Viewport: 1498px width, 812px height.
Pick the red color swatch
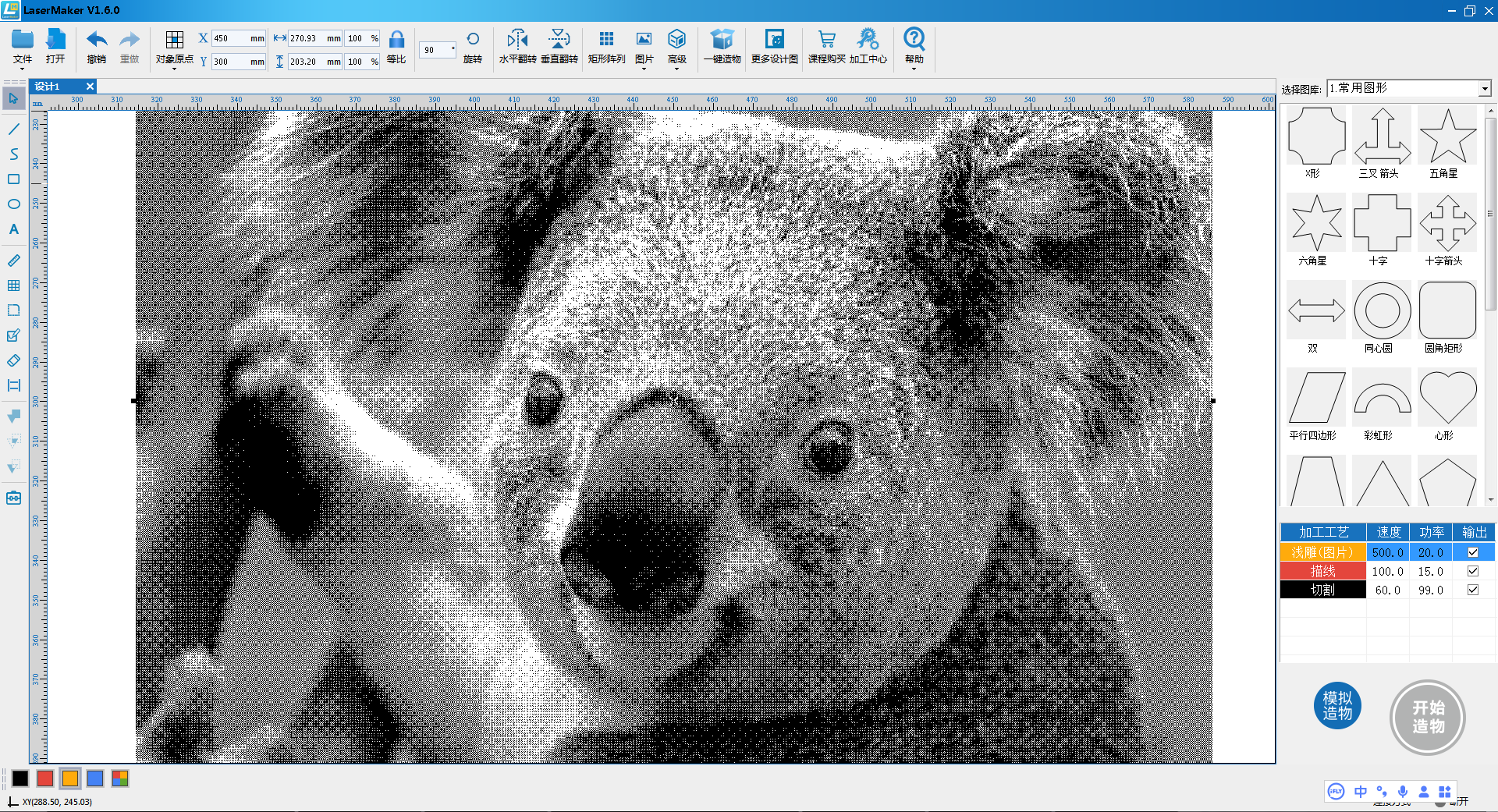[45, 778]
